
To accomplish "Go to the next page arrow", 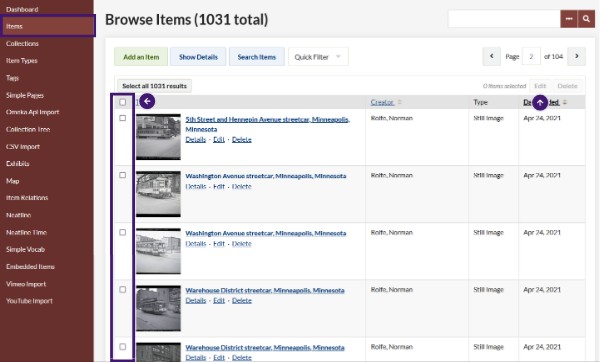I will click(576, 57).
